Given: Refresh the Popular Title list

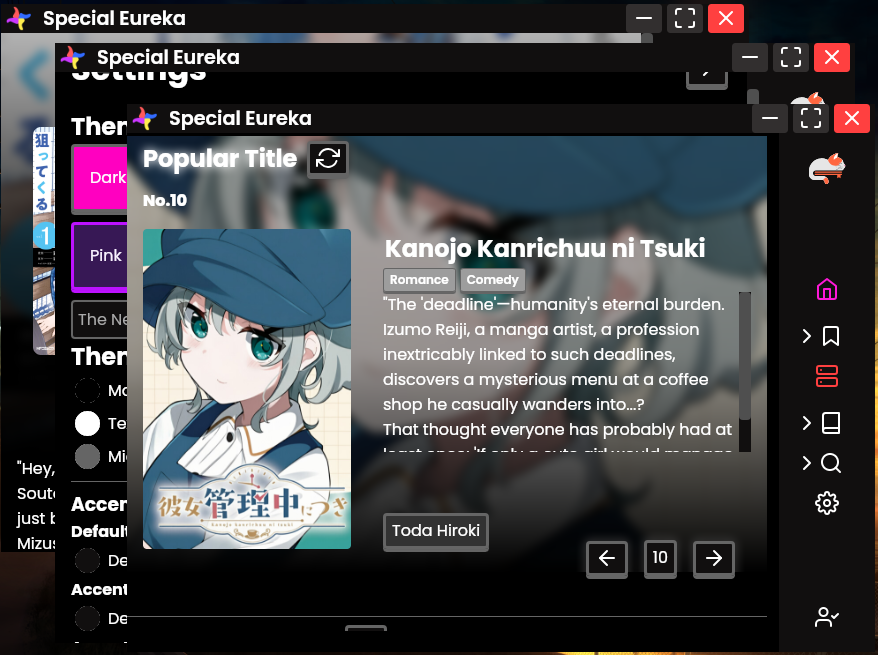Looking at the screenshot, I should click(328, 158).
